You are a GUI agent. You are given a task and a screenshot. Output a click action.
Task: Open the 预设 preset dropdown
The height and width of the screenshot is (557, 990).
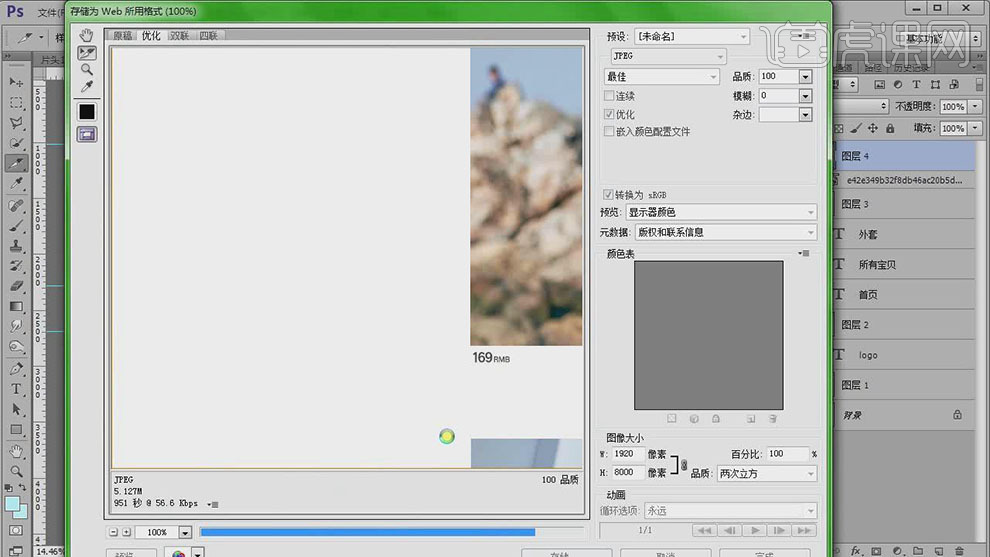coord(692,37)
